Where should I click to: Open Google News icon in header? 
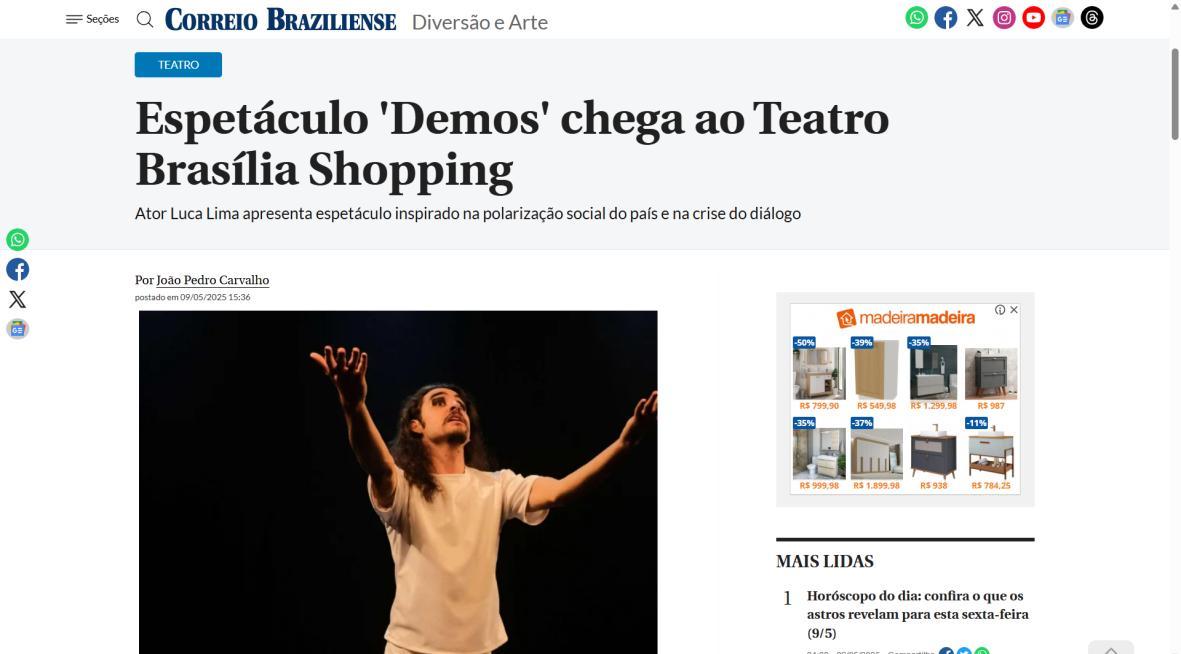(x=1063, y=18)
